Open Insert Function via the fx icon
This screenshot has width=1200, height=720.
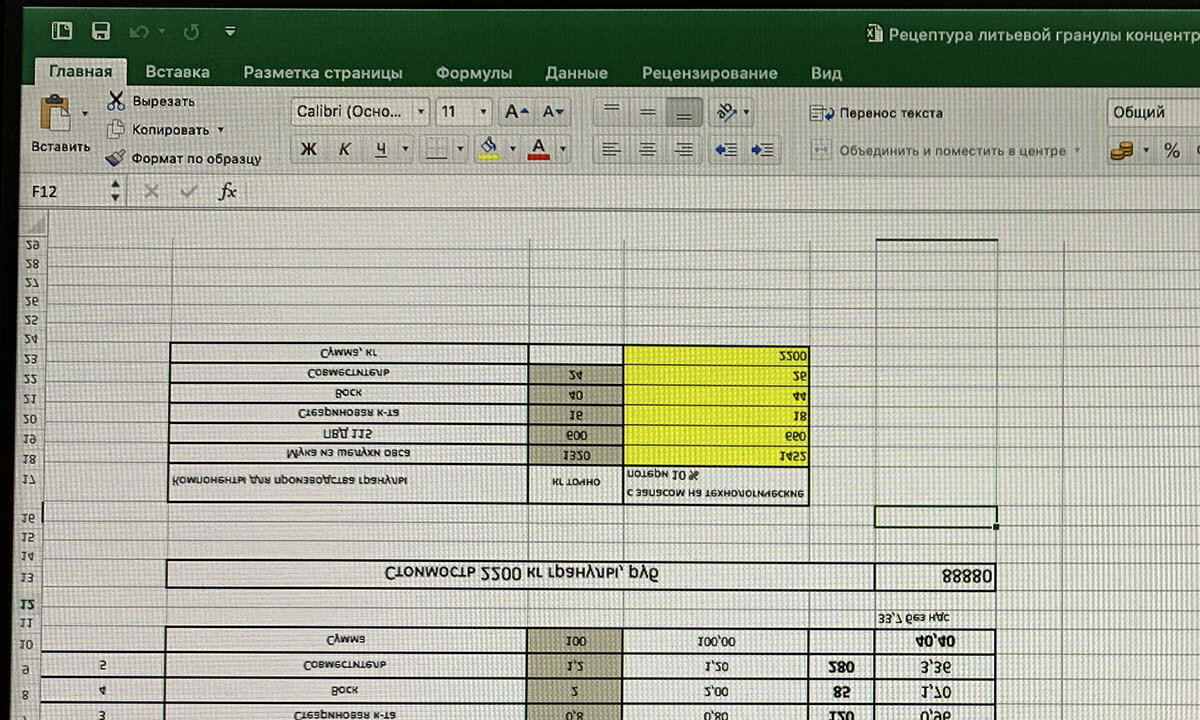pyautogui.click(x=228, y=192)
